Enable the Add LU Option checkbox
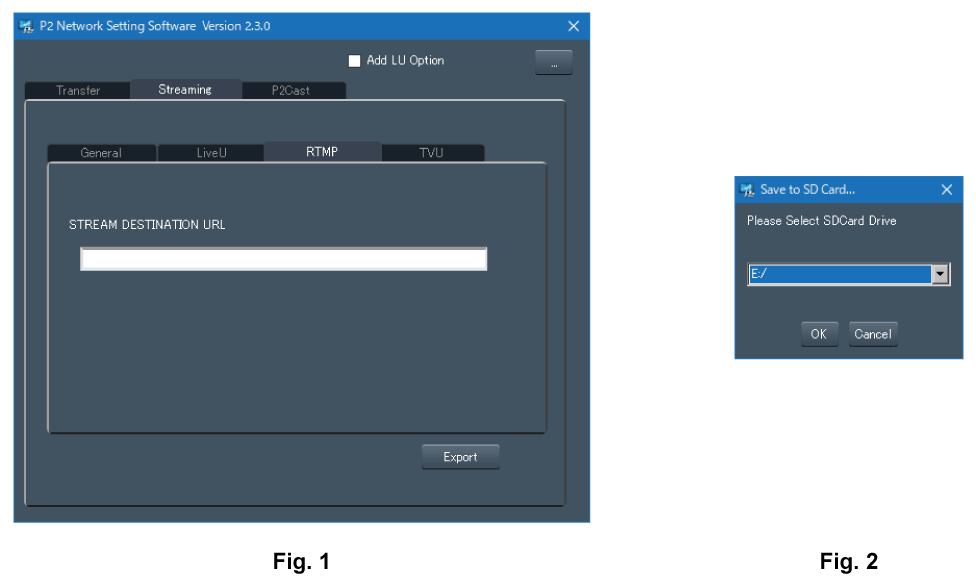 (354, 61)
